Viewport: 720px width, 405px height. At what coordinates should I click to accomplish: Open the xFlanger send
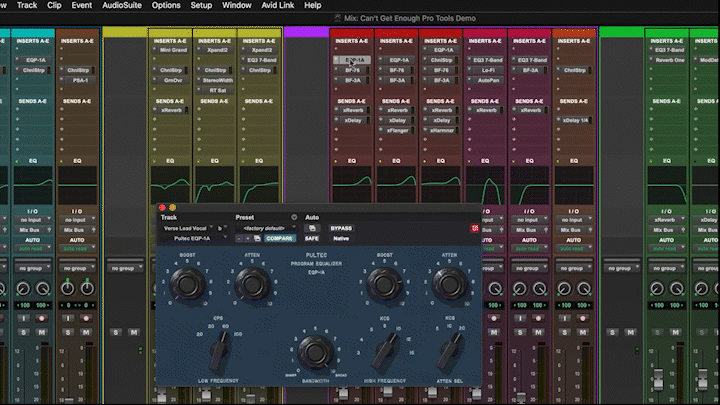coord(399,130)
